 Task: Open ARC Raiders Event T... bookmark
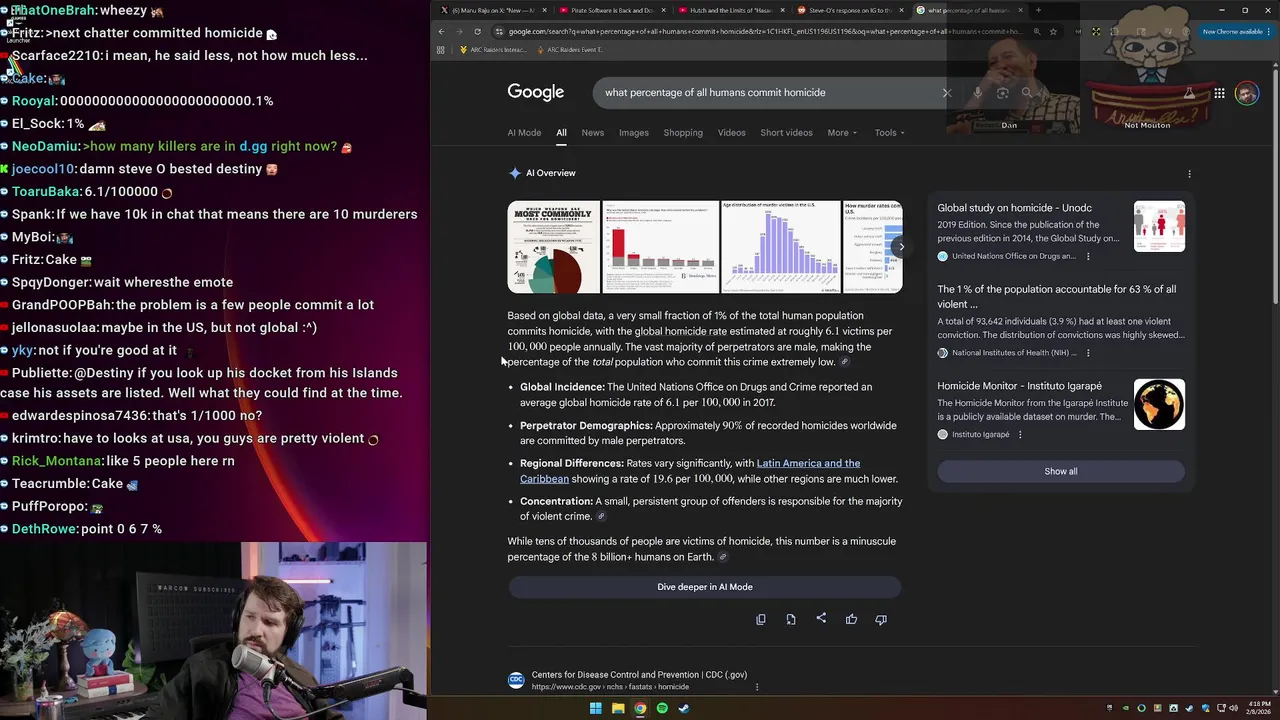571,50
